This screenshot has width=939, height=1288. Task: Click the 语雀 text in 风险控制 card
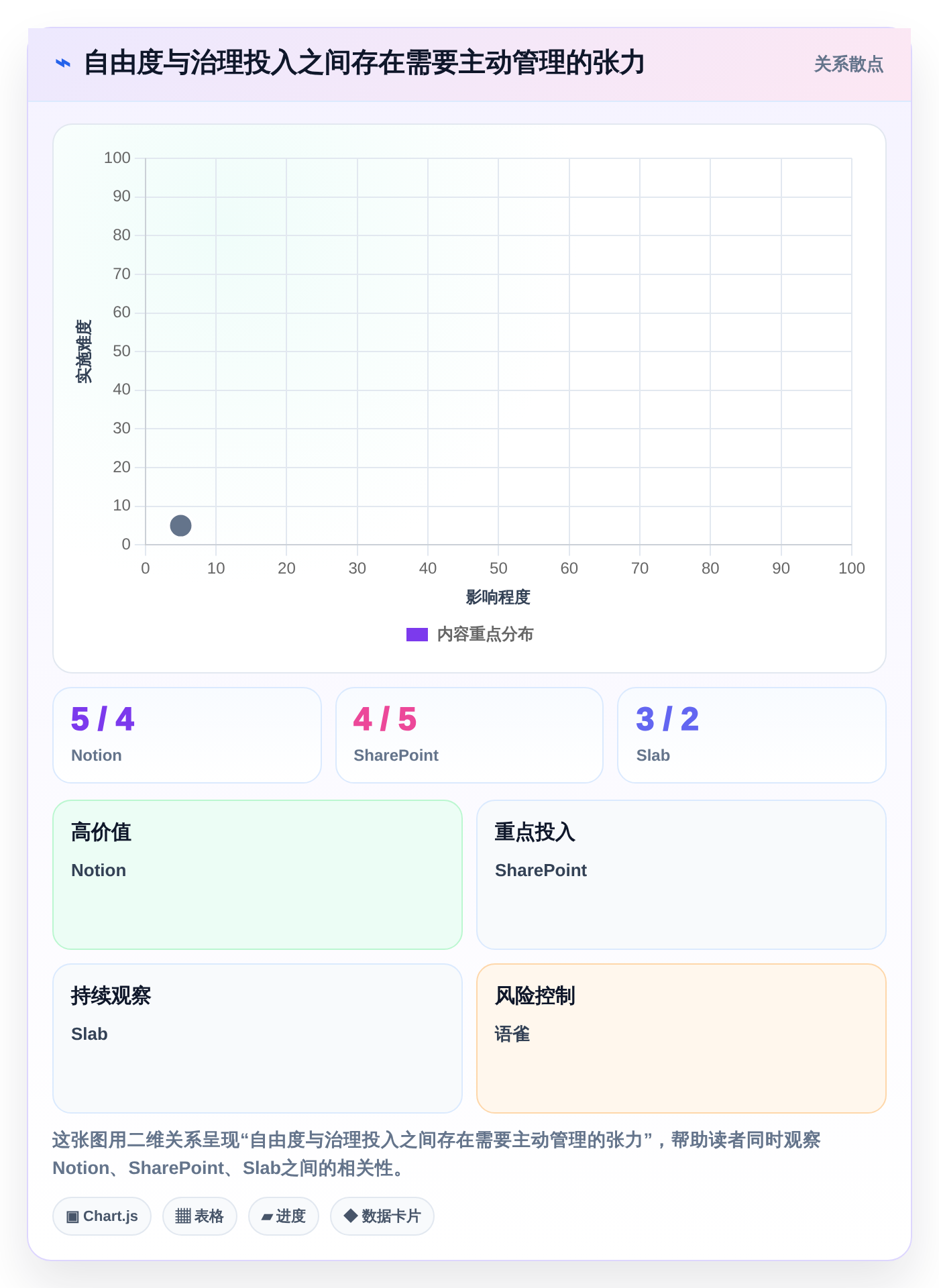tap(512, 1034)
